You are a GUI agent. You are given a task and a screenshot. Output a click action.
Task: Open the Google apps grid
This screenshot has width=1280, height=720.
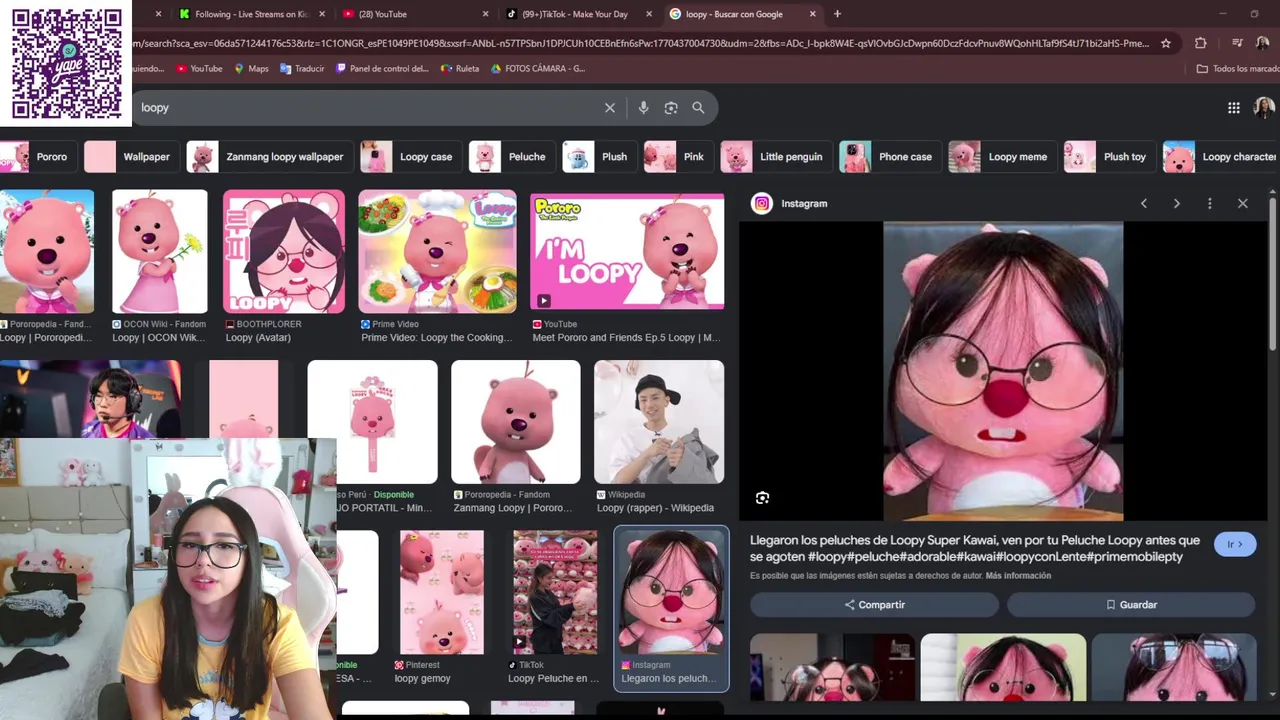coord(1234,108)
